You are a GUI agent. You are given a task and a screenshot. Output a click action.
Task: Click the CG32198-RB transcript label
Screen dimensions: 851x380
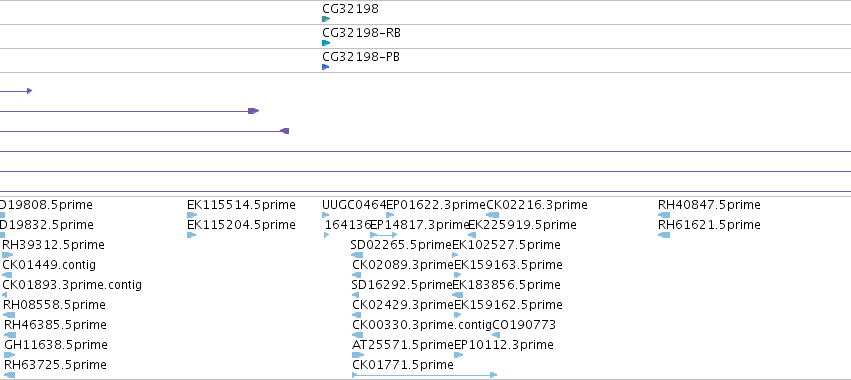(361, 33)
